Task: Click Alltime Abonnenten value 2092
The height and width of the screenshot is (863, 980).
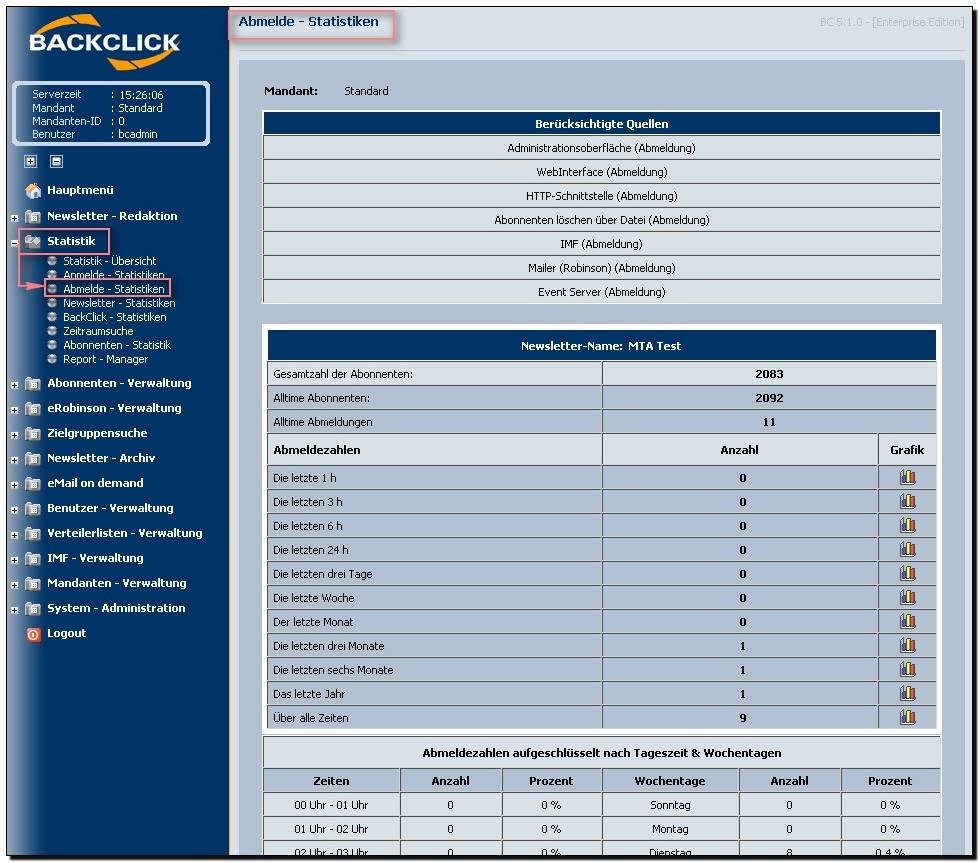Action: pyautogui.click(x=769, y=398)
